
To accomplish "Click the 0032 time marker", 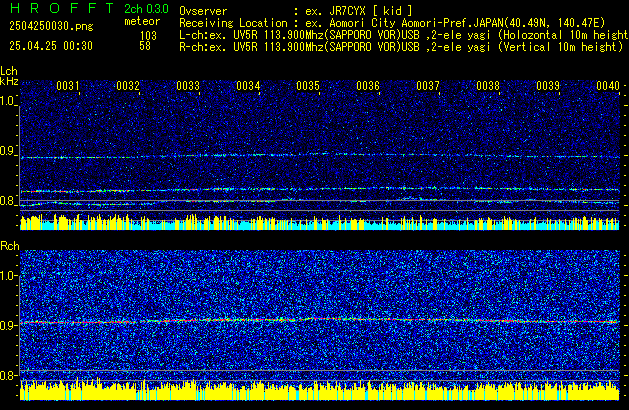I will click(x=128, y=86).
